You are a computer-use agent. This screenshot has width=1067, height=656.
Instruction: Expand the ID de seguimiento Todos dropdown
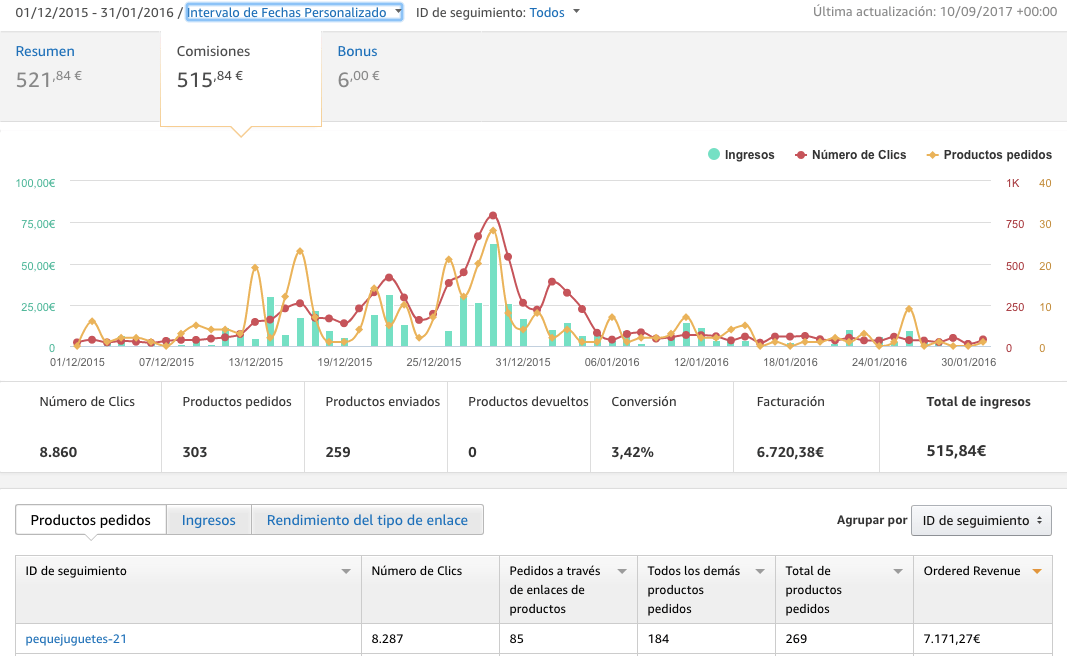click(555, 12)
